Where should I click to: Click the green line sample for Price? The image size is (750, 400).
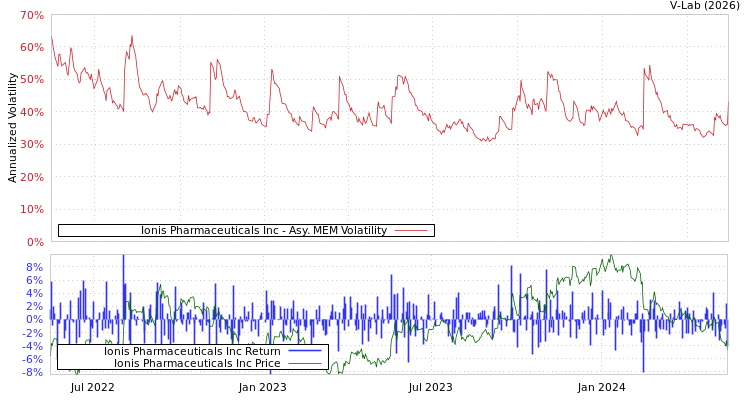(304, 363)
